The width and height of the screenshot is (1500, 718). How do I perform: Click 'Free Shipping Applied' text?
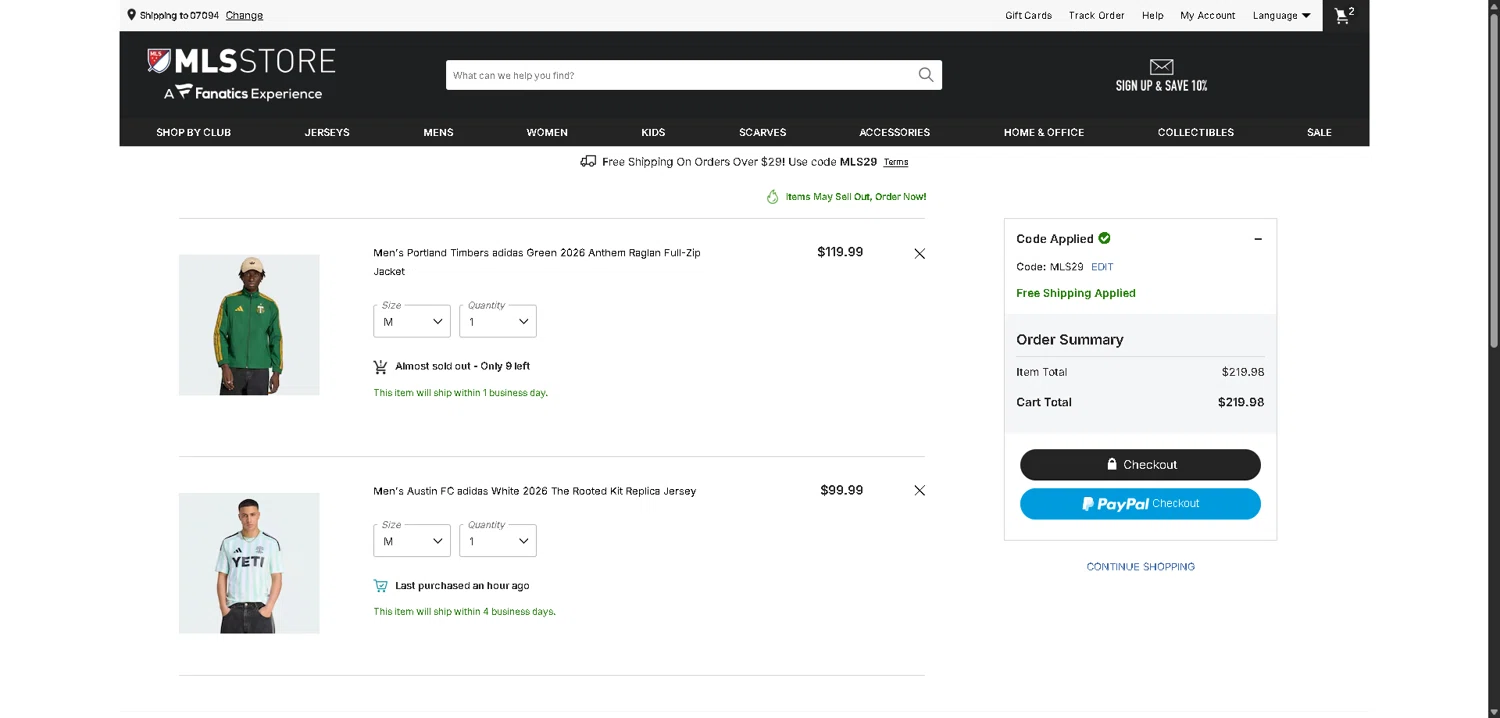pos(1076,293)
